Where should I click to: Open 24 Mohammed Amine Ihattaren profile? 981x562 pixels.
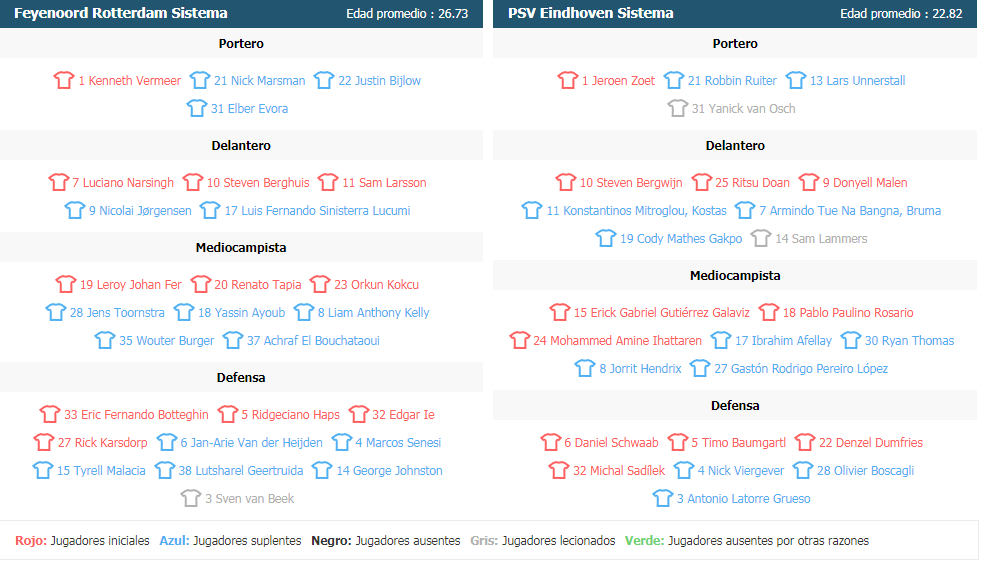(617, 341)
